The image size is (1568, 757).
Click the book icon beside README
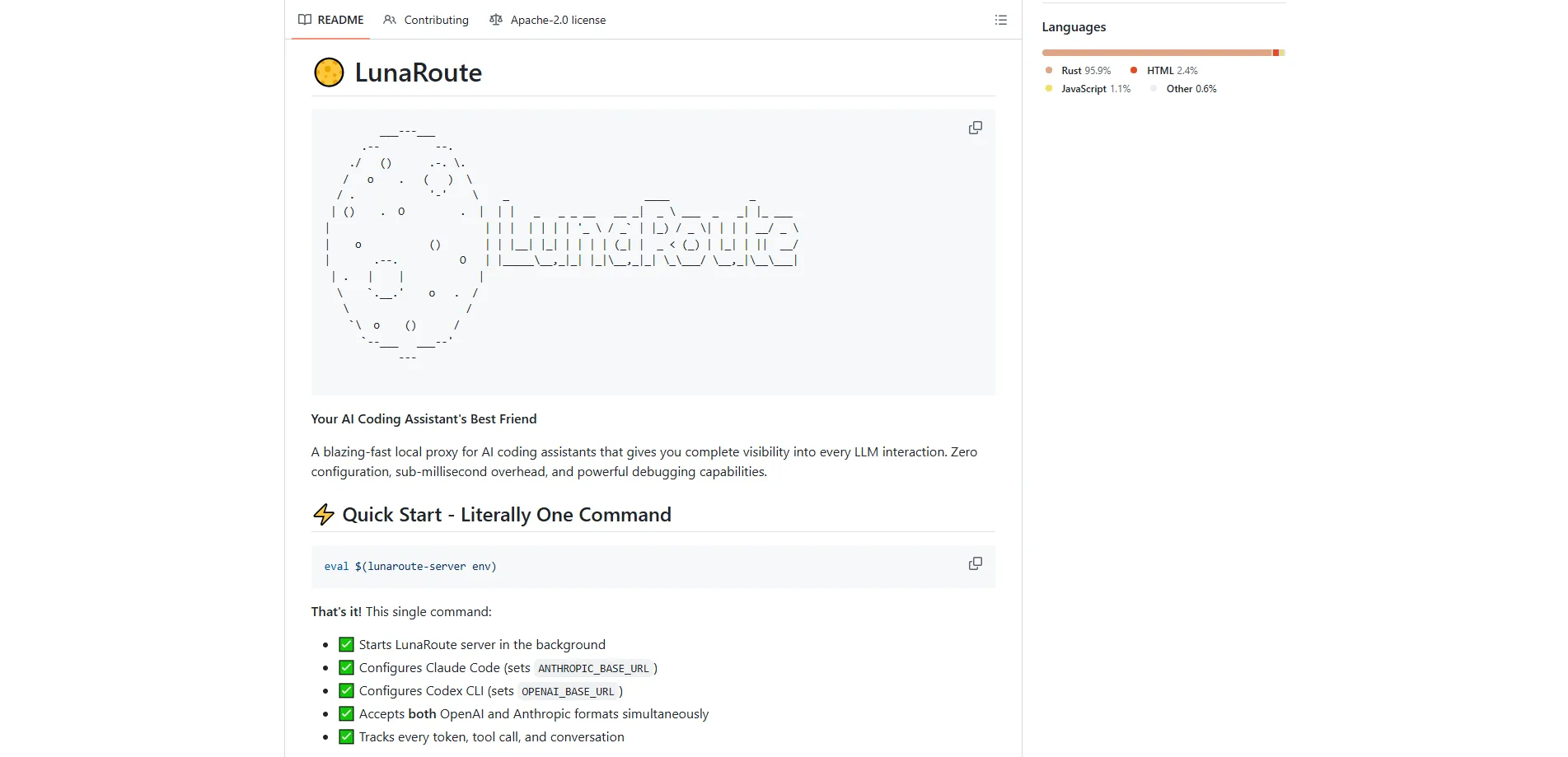point(305,20)
